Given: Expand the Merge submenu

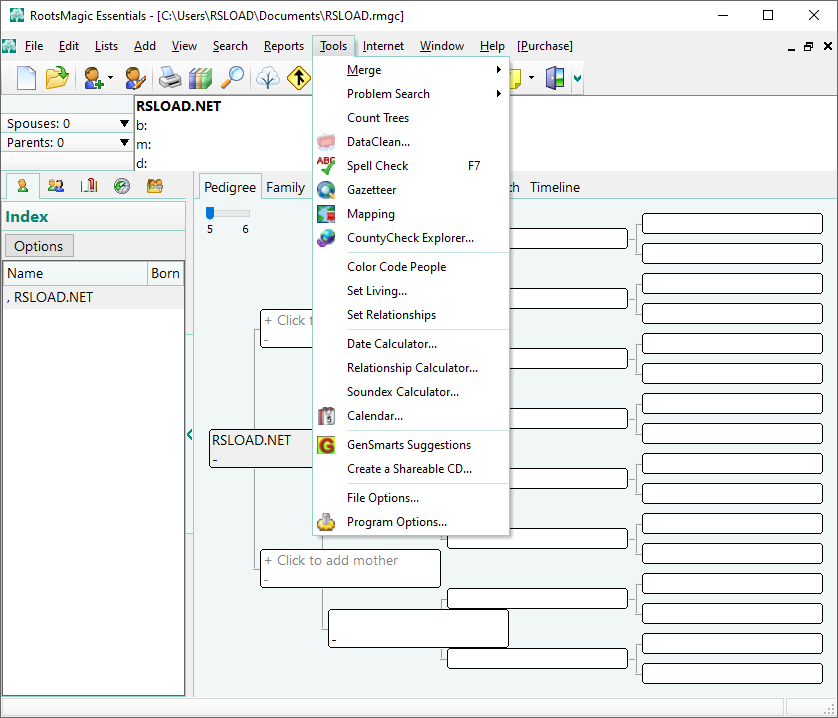Looking at the screenshot, I should tap(499, 70).
